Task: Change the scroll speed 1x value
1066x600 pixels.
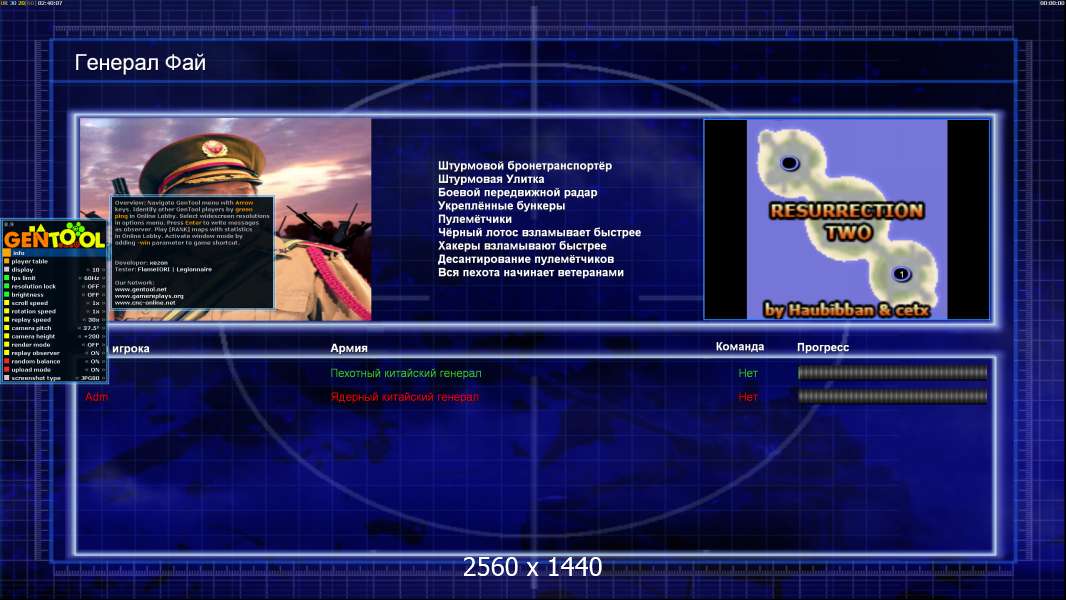Action: point(96,303)
